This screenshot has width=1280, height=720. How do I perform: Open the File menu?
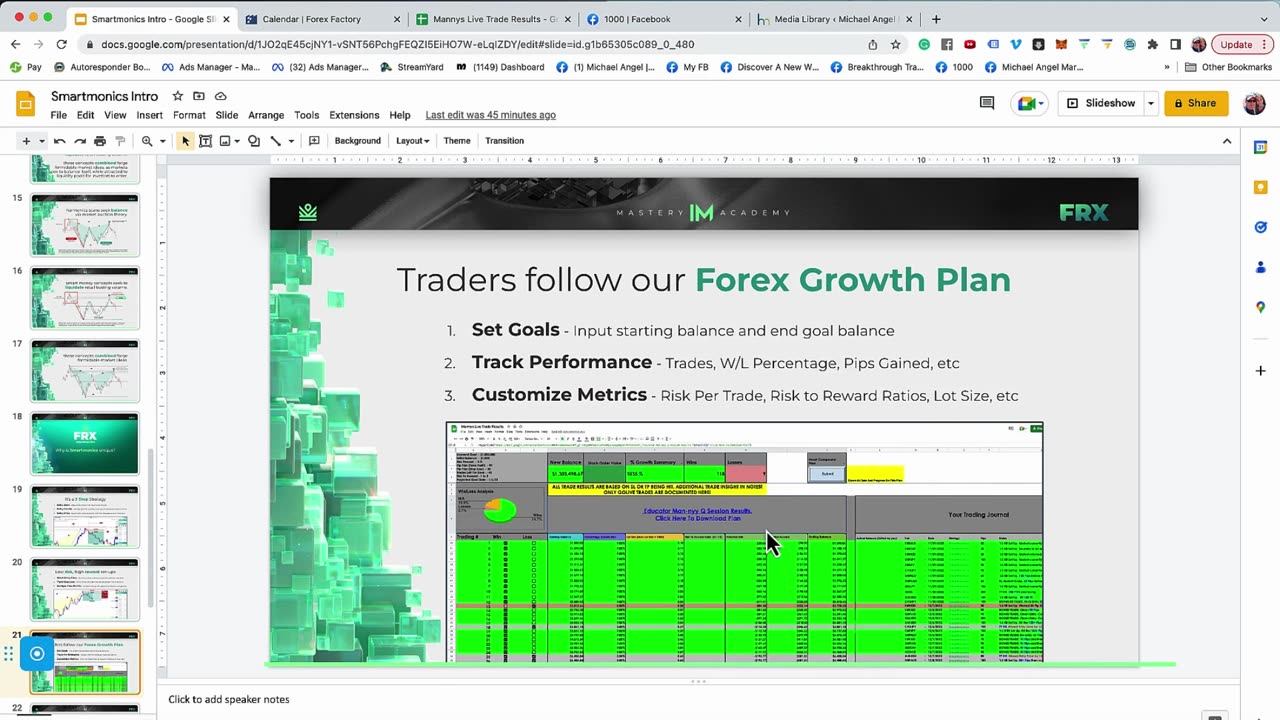59,115
